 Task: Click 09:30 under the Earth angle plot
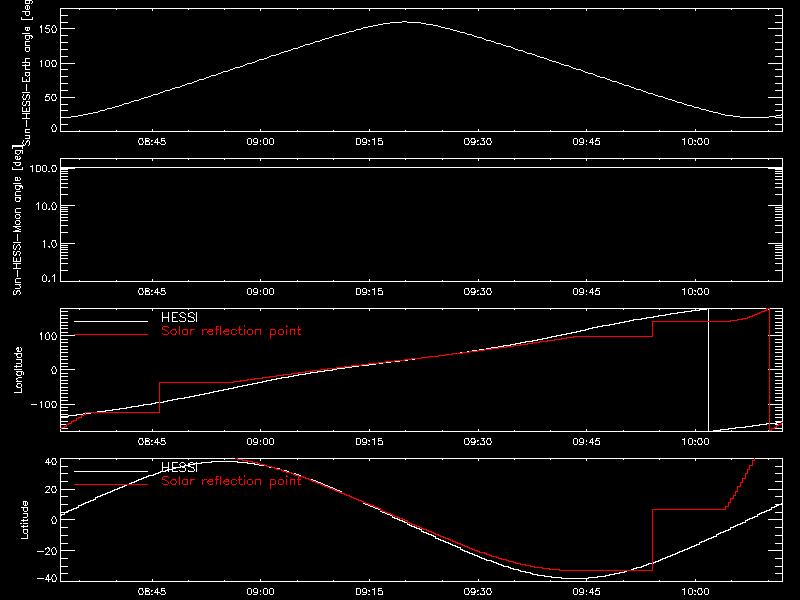click(478, 142)
